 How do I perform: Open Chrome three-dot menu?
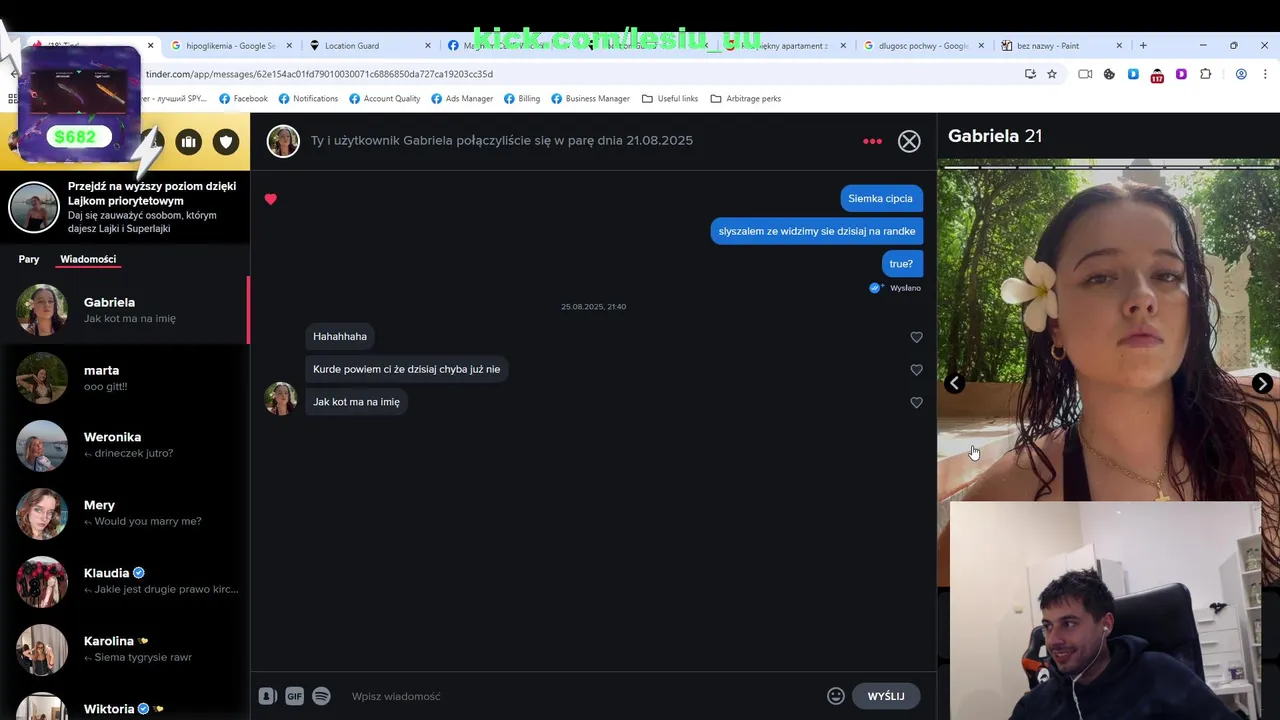click(x=1265, y=74)
